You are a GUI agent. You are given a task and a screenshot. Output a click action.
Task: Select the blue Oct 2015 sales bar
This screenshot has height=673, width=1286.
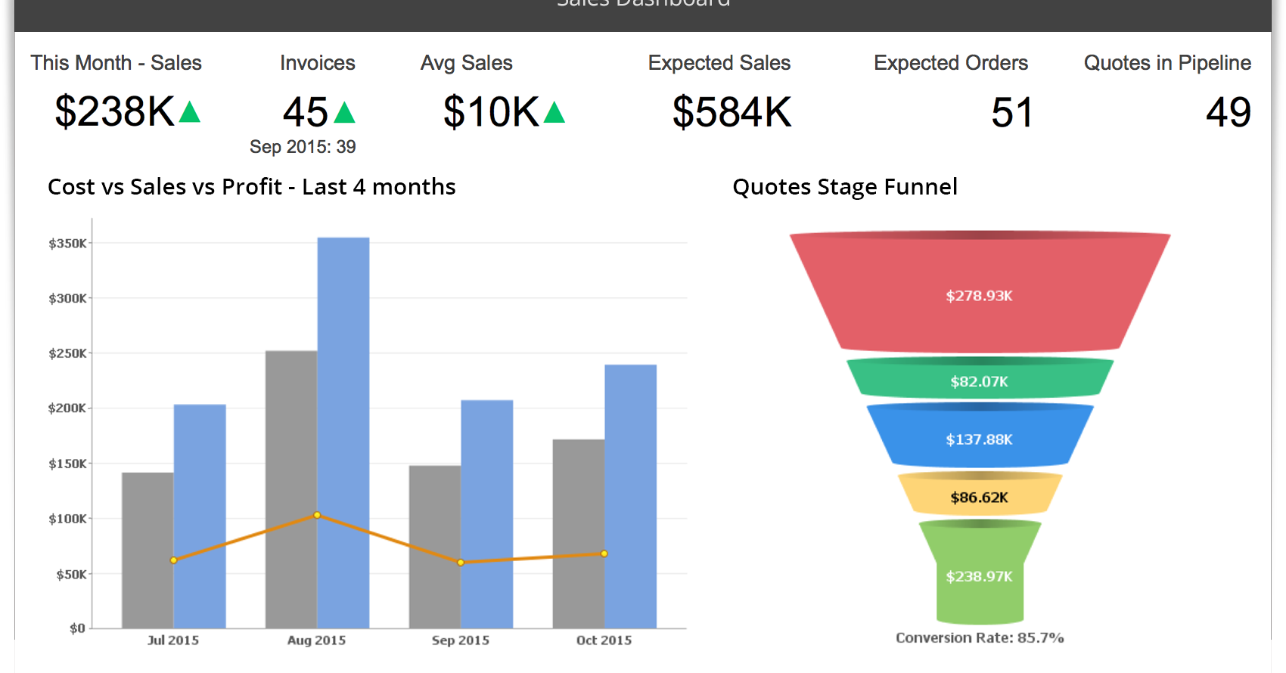[x=630, y=495]
